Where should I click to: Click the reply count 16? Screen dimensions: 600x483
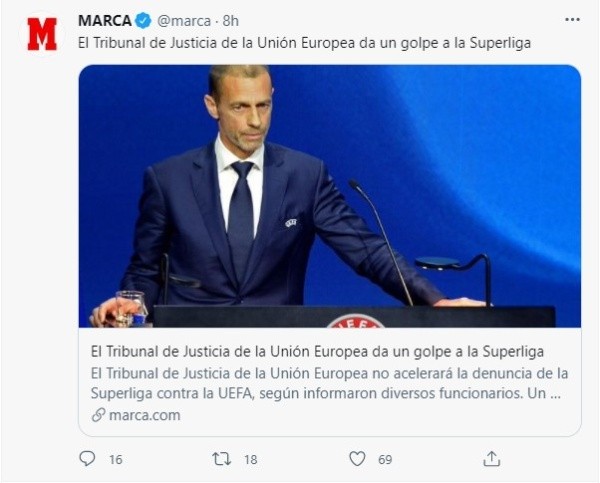116,459
